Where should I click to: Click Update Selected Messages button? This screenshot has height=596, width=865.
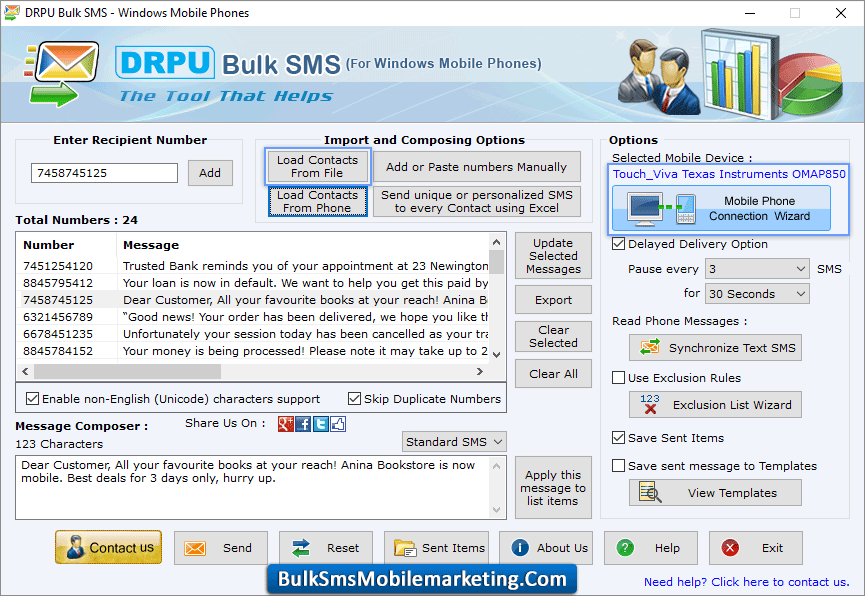tap(553, 256)
